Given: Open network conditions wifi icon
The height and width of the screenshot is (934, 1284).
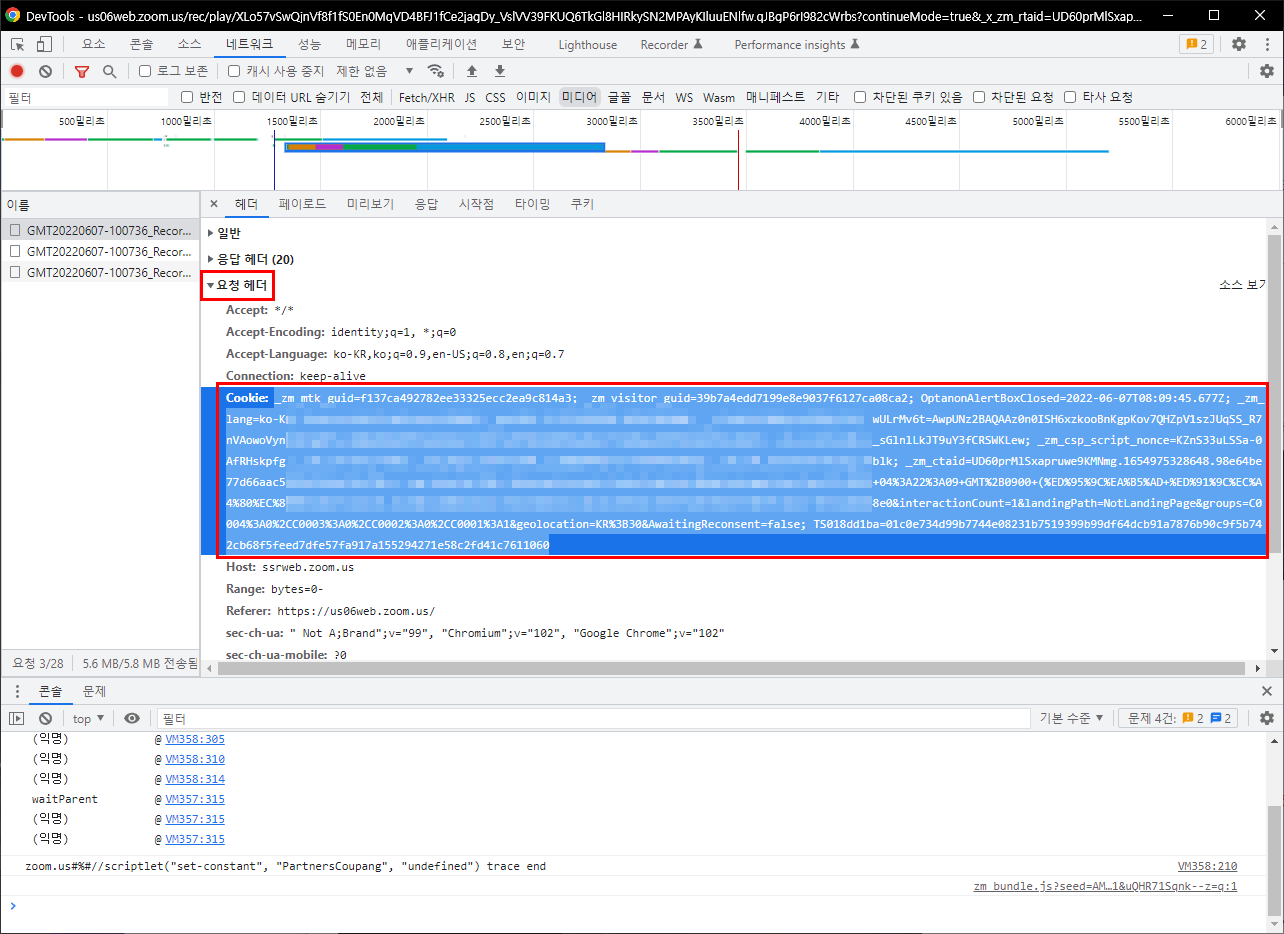Looking at the screenshot, I should [436, 71].
